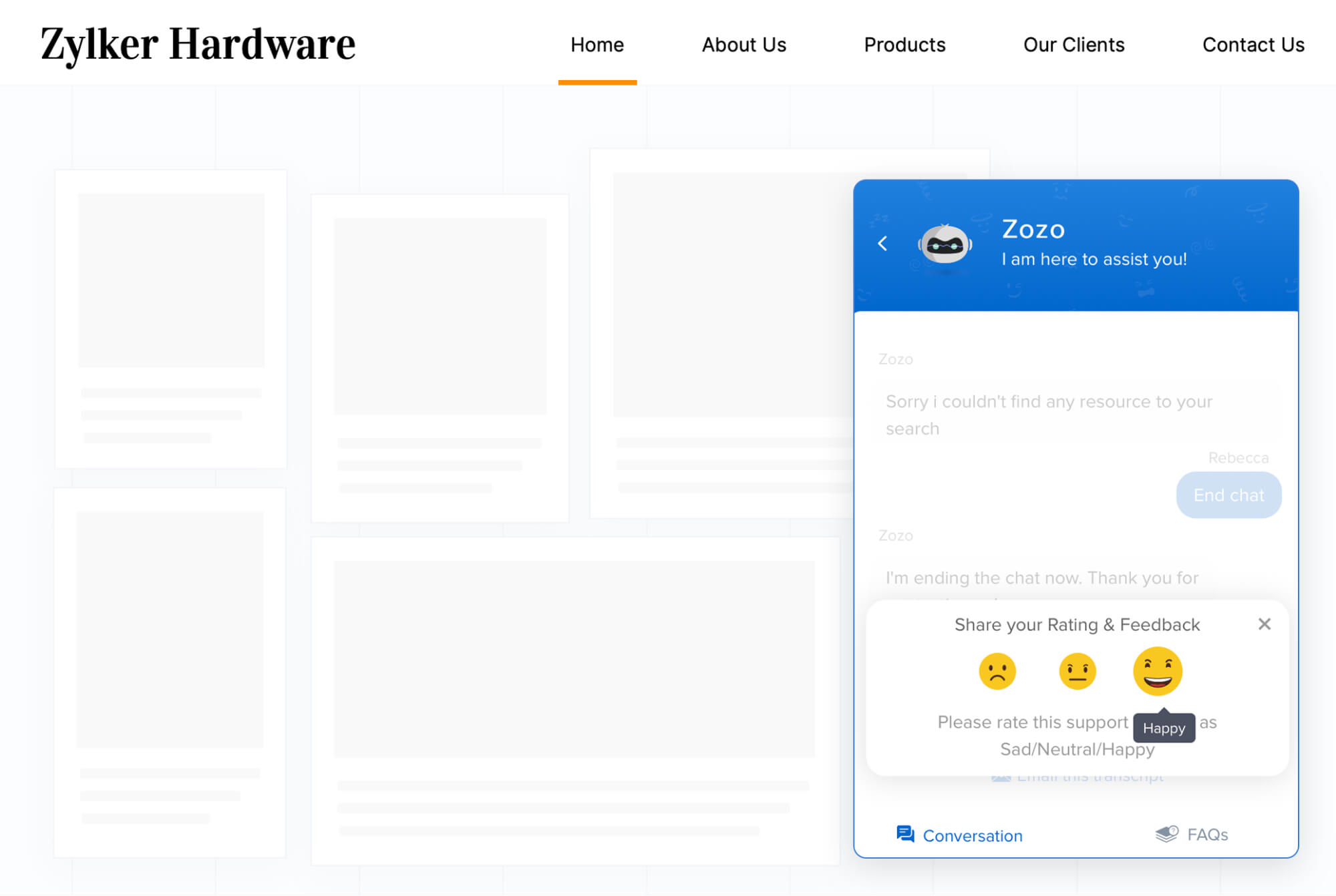Select the Neutral face rating emoji
The height and width of the screenshot is (896, 1336).
(x=1077, y=671)
